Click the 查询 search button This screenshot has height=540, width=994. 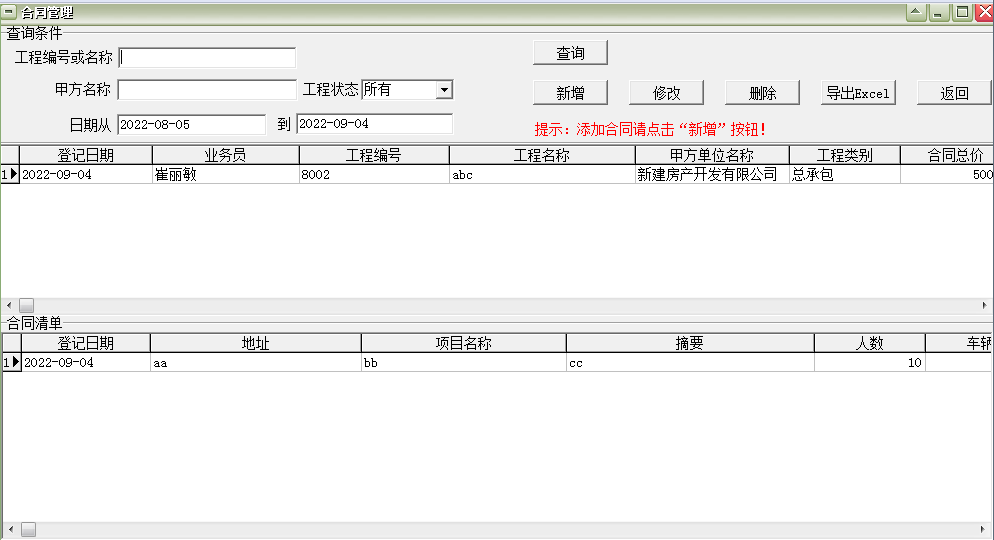[x=570, y=53]
